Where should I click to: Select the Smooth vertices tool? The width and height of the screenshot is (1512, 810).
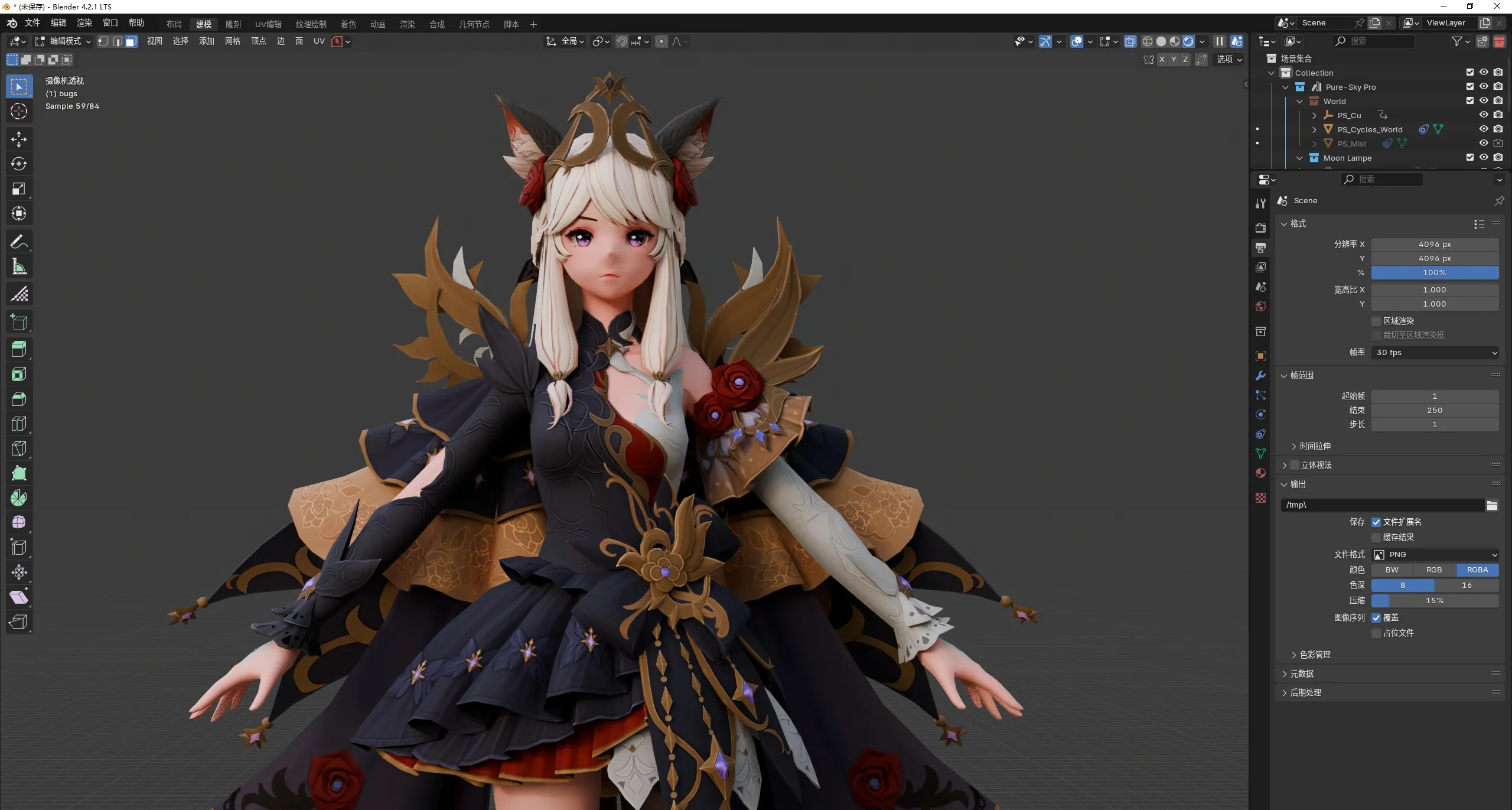19,523
